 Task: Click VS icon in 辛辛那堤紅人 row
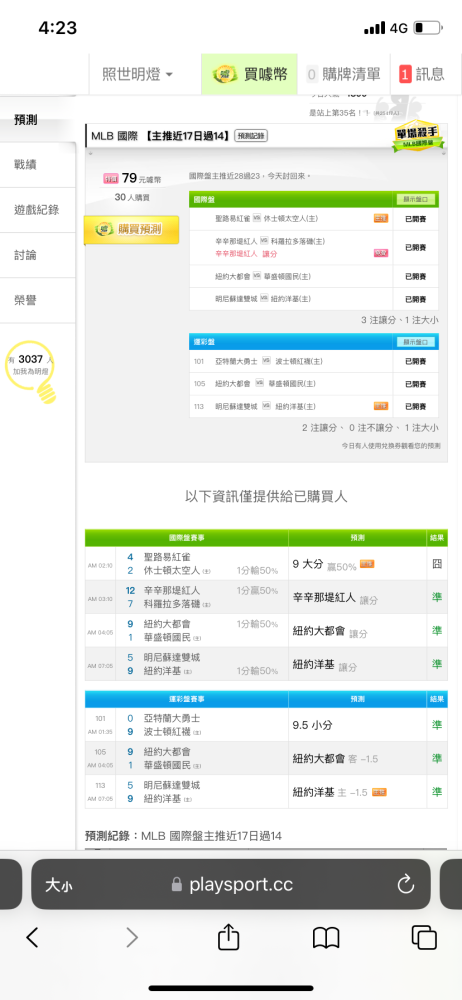click(264, 241)
